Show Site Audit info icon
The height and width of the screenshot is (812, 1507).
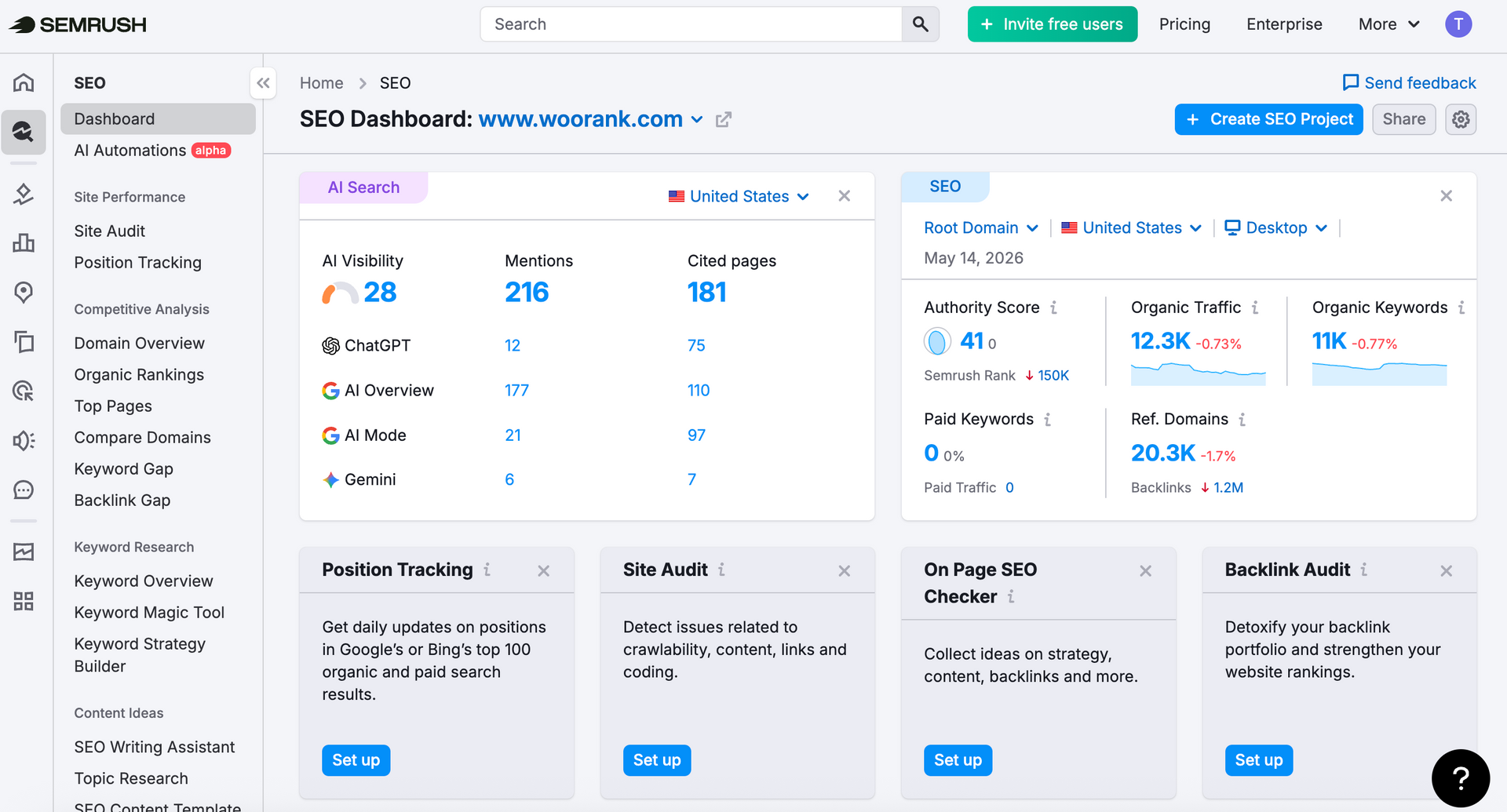[721, 570]
